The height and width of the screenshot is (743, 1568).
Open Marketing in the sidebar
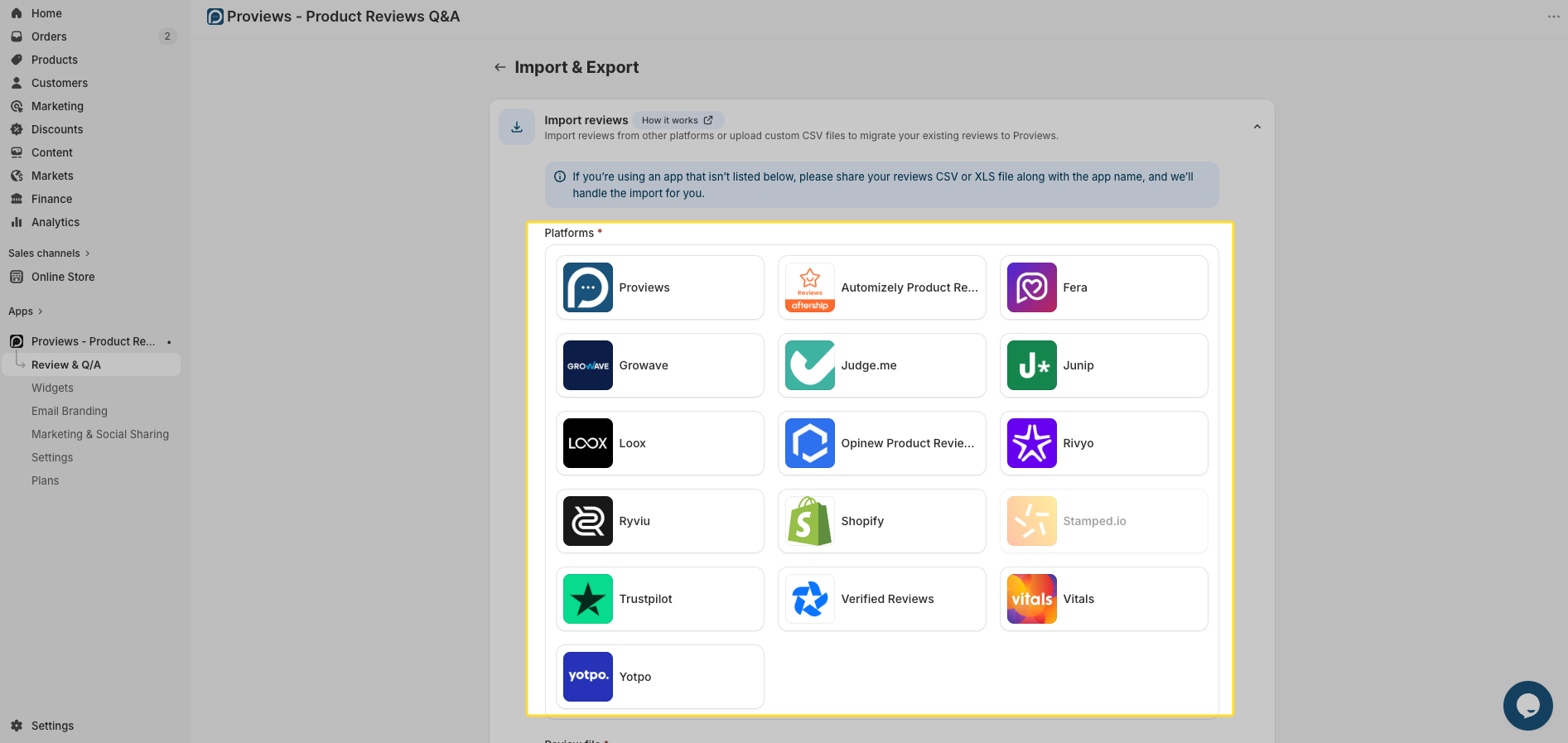click(57, 106)
